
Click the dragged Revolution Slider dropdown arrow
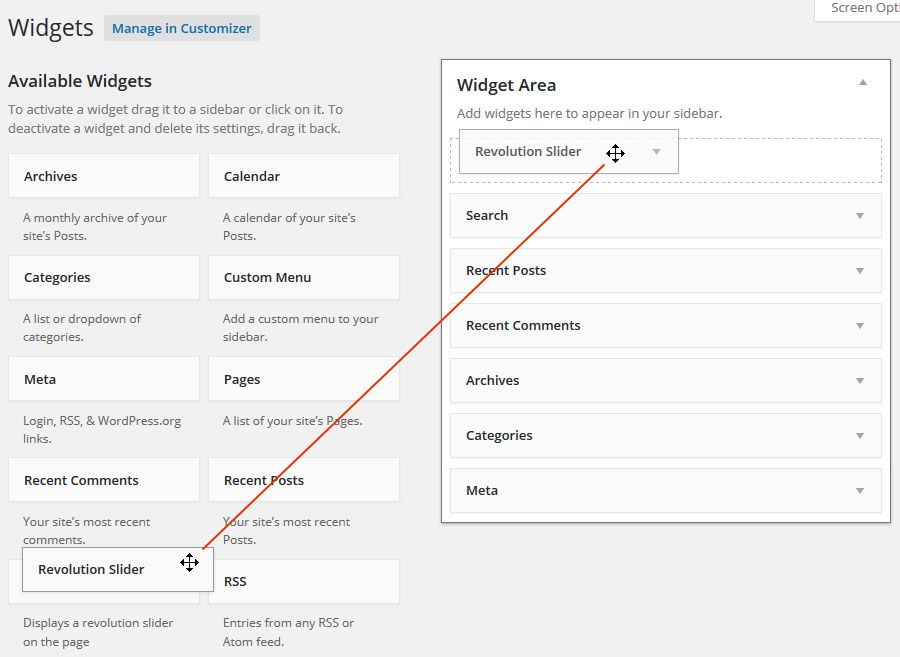pyautogui.click(x=656, y=152)
